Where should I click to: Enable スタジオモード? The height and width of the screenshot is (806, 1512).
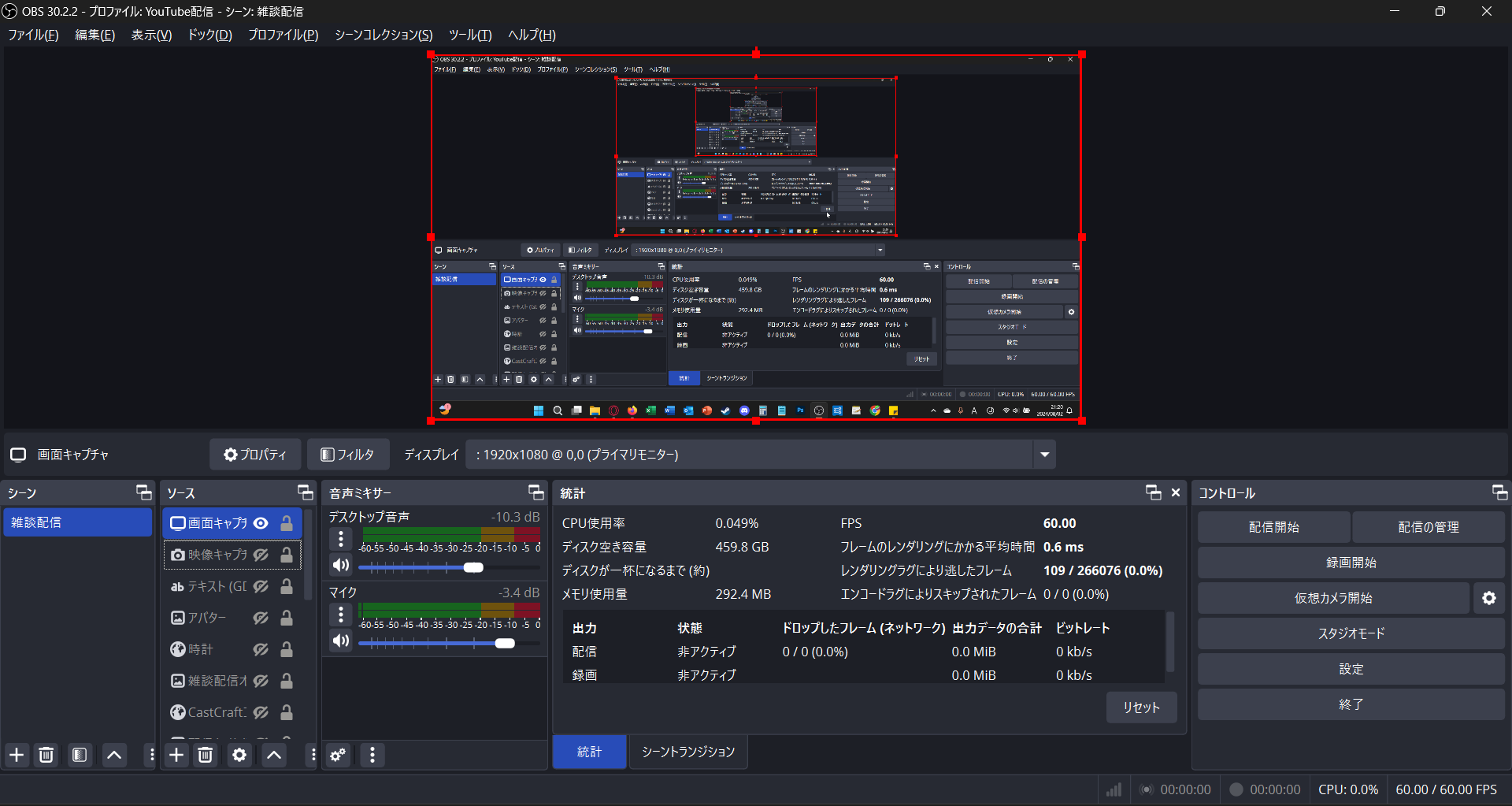pyautogui.click(x=1351, y=633)
